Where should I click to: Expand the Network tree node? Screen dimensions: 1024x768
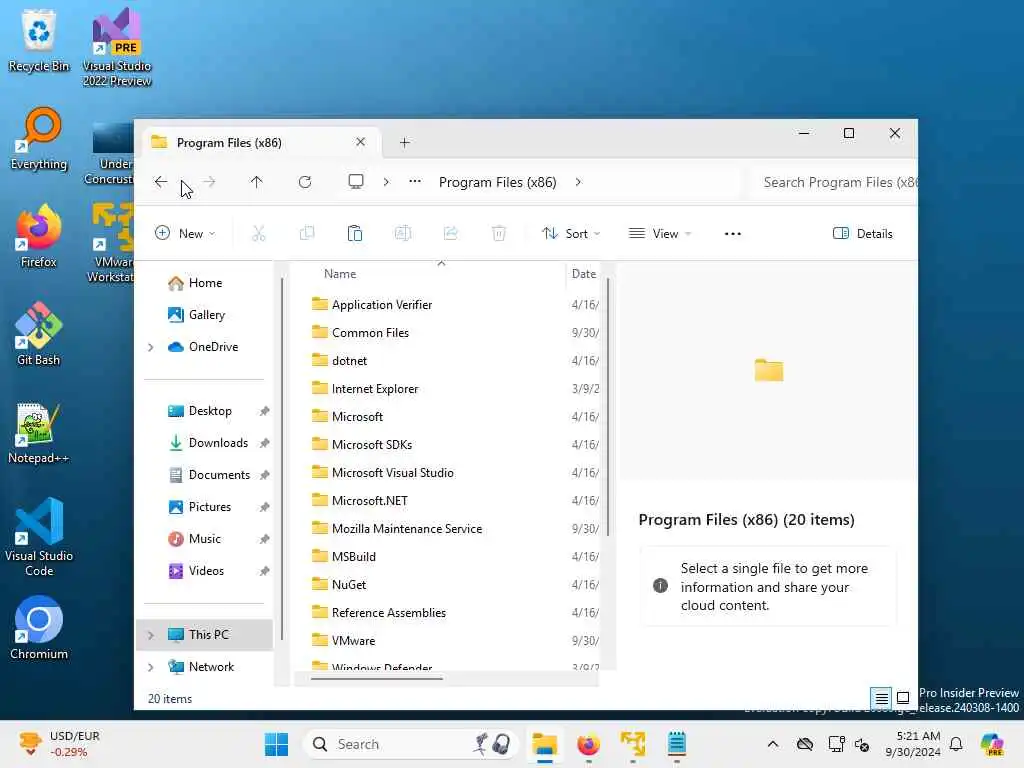point(151,667)
